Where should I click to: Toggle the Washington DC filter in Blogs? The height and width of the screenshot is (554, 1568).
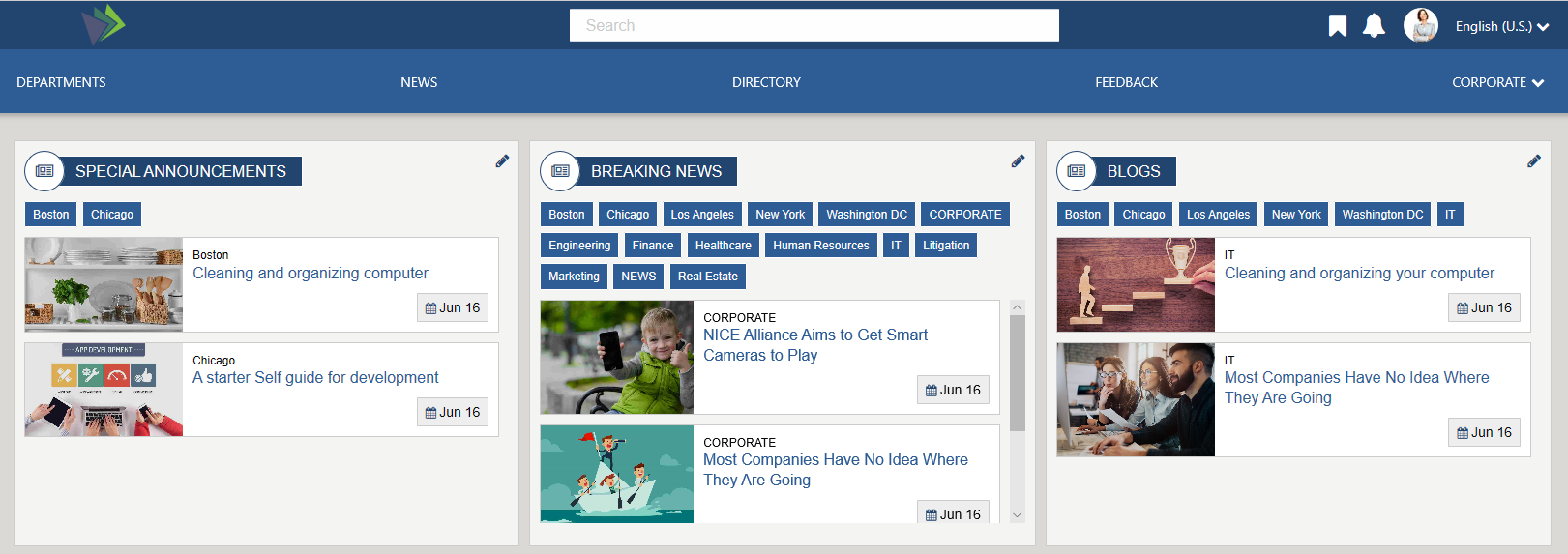(1382, 215)
